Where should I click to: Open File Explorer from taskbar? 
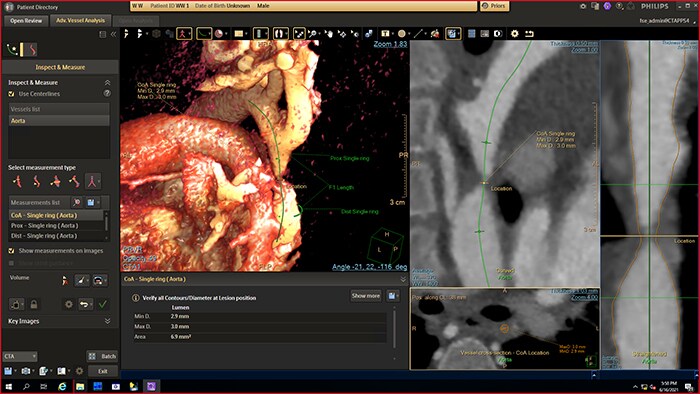(80, 386)
